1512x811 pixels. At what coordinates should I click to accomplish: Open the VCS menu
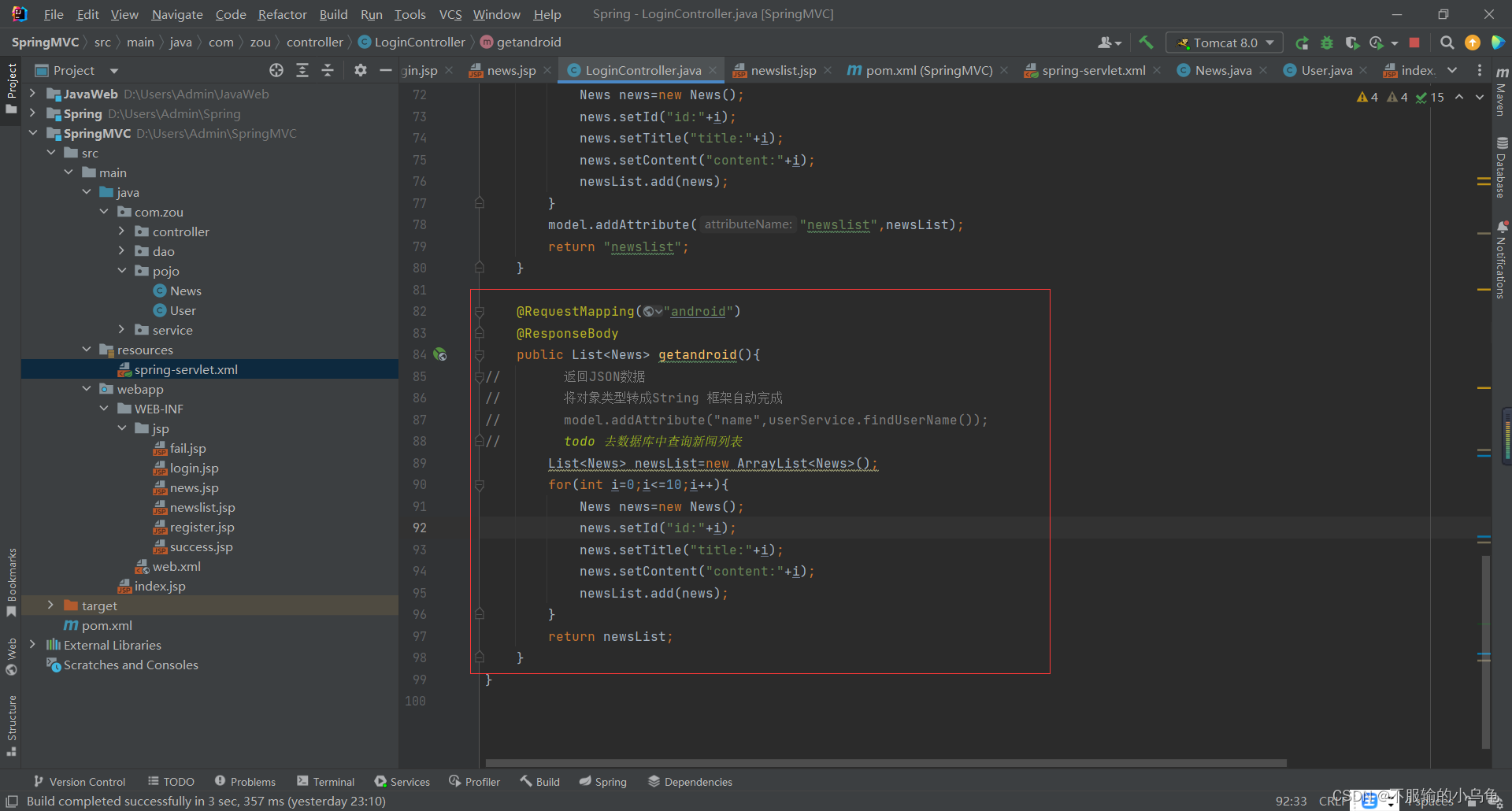coord(450,14)
